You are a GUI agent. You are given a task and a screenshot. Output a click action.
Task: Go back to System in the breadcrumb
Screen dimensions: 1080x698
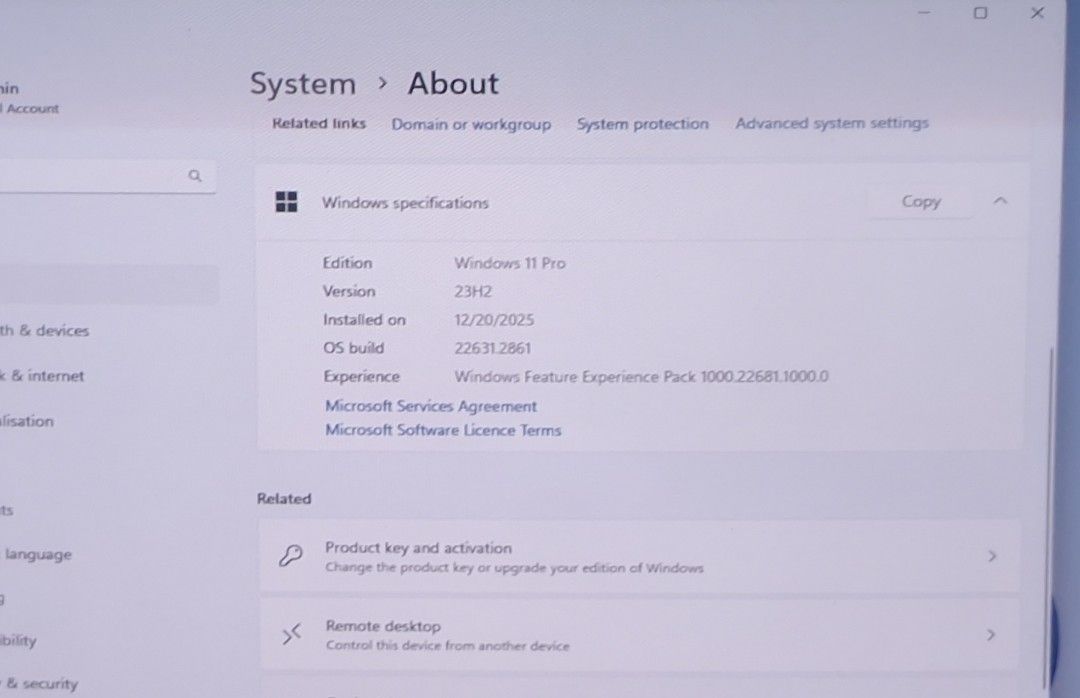302,84
